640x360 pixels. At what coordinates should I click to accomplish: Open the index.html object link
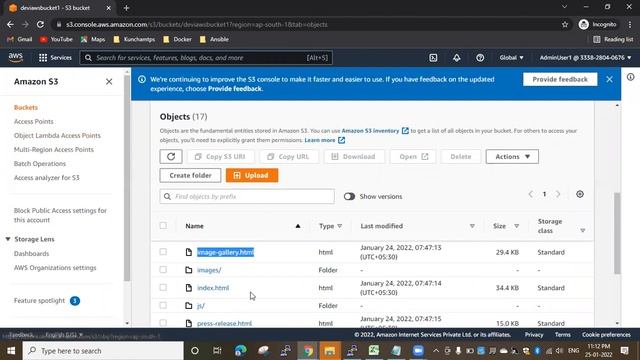pyautogui.click(x=213, y=288)
